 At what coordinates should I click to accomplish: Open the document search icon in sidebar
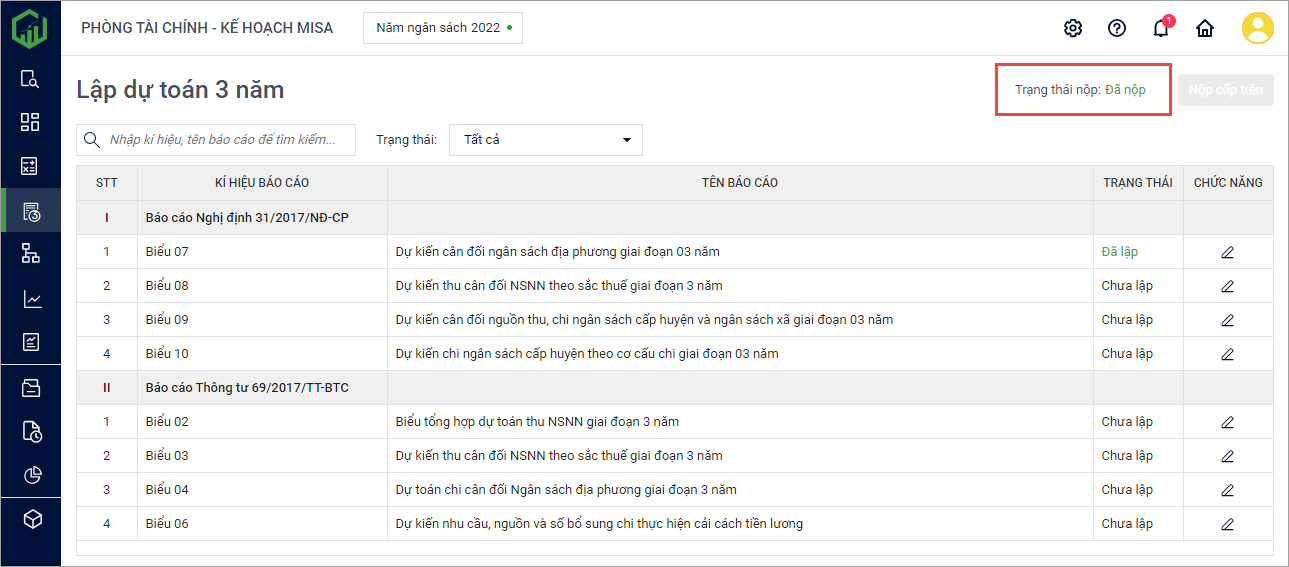(x=30, y=79)
